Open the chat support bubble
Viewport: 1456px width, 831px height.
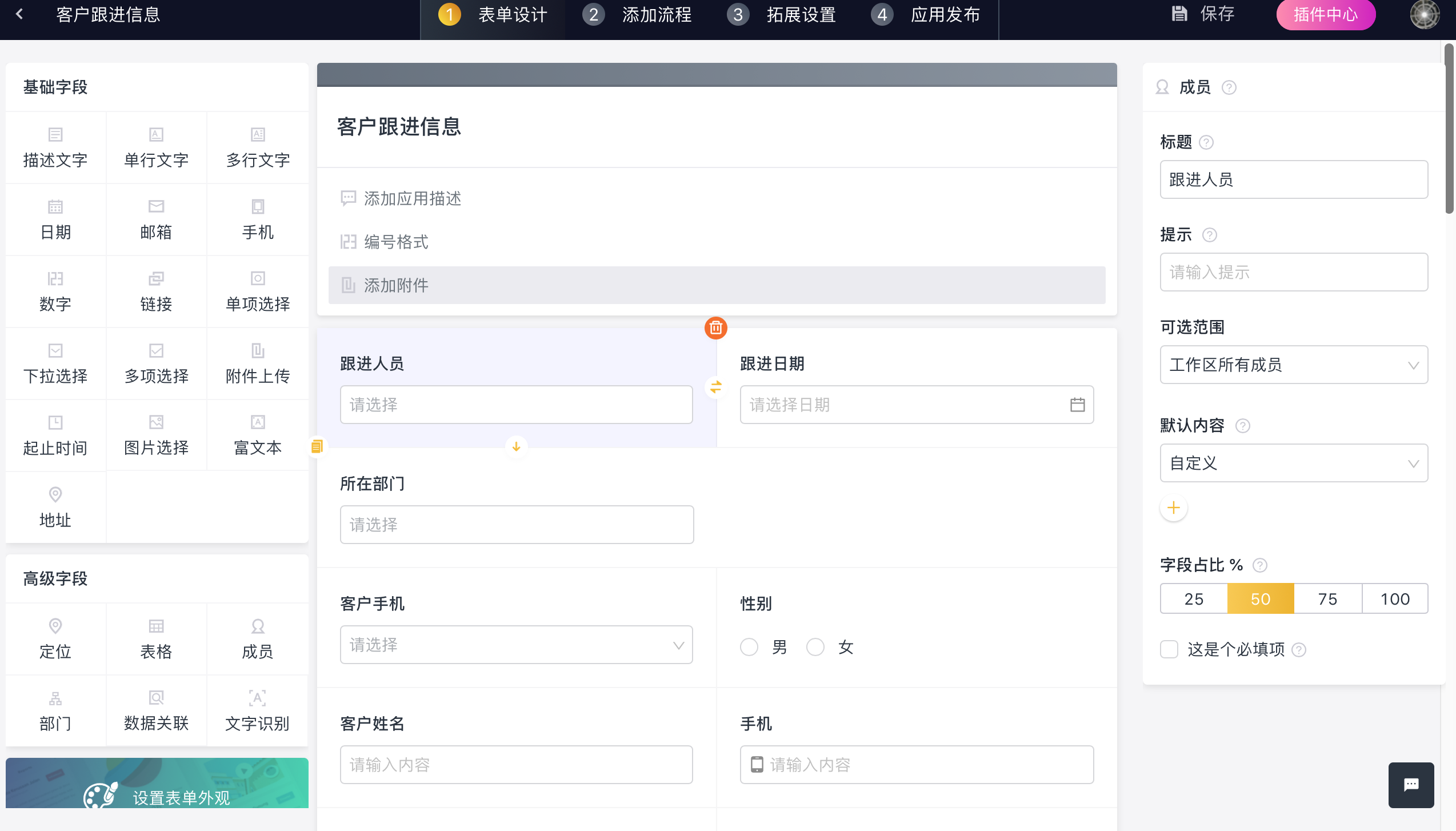pos(1411,785)
